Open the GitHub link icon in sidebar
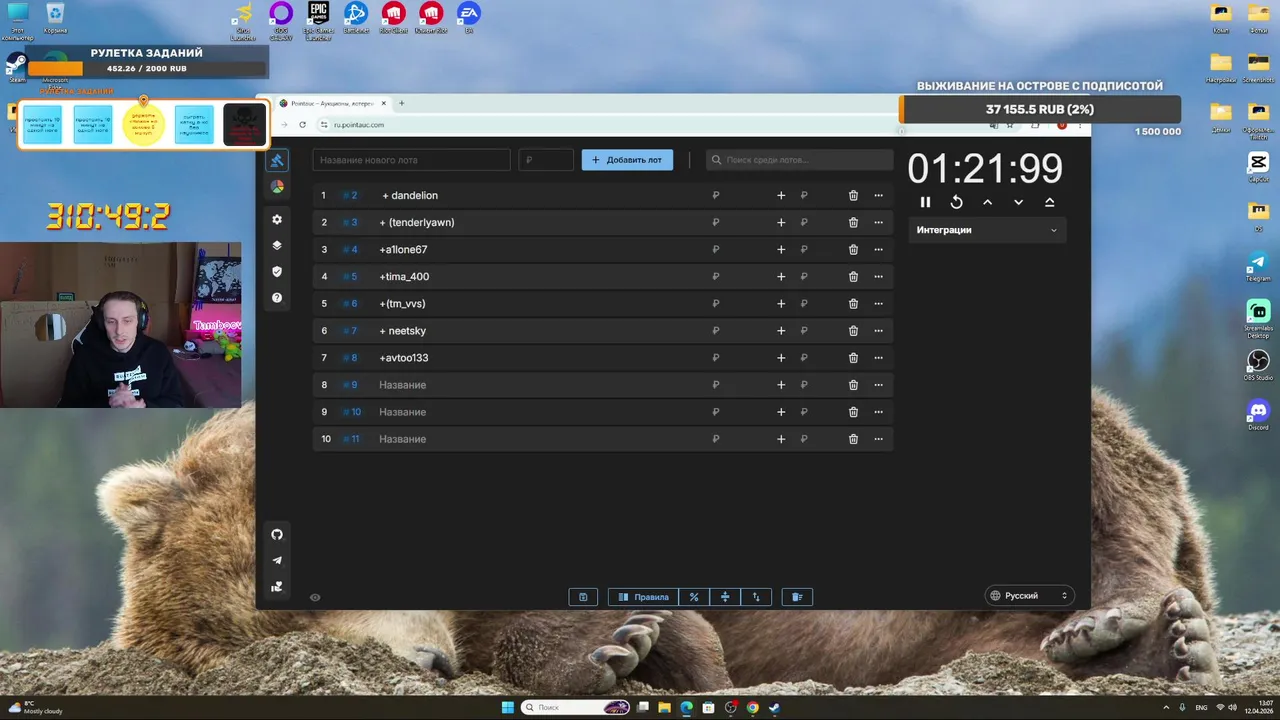This screenshot has width=1280, height=720. [x=277, y=534]
